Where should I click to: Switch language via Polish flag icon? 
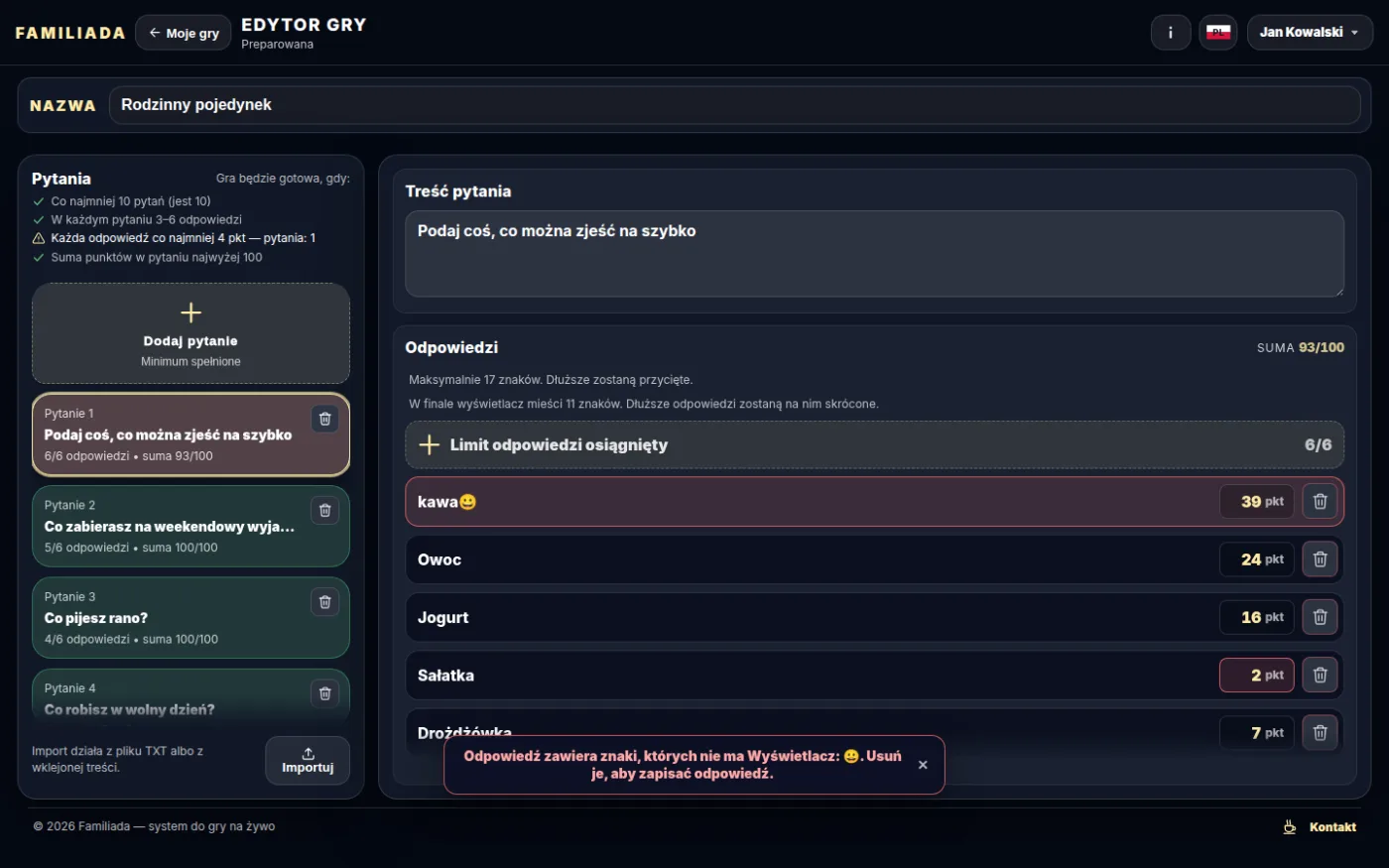click(1218, 33)
